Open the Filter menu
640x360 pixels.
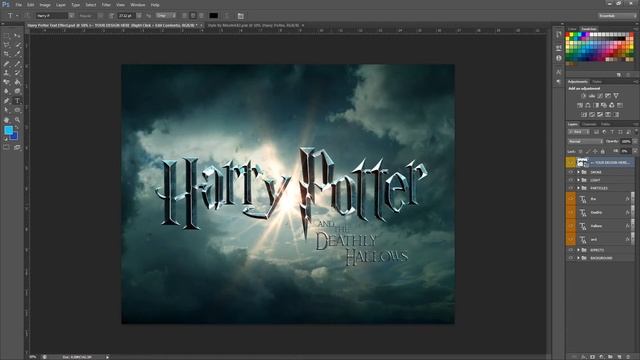[106, 5]
